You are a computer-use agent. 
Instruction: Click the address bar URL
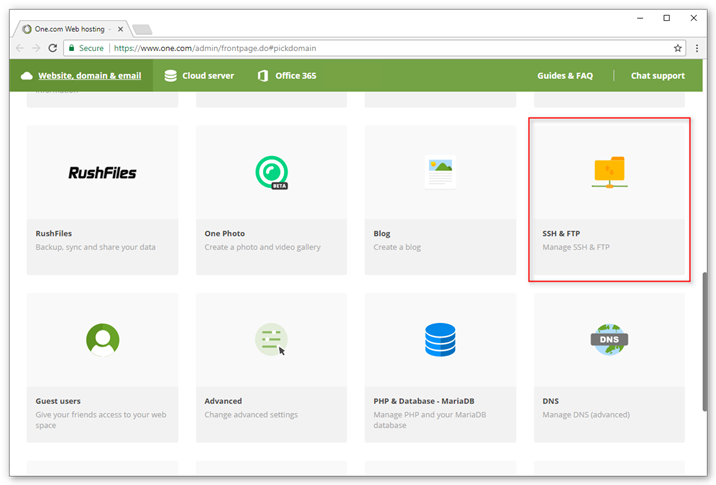pos(215,48)
